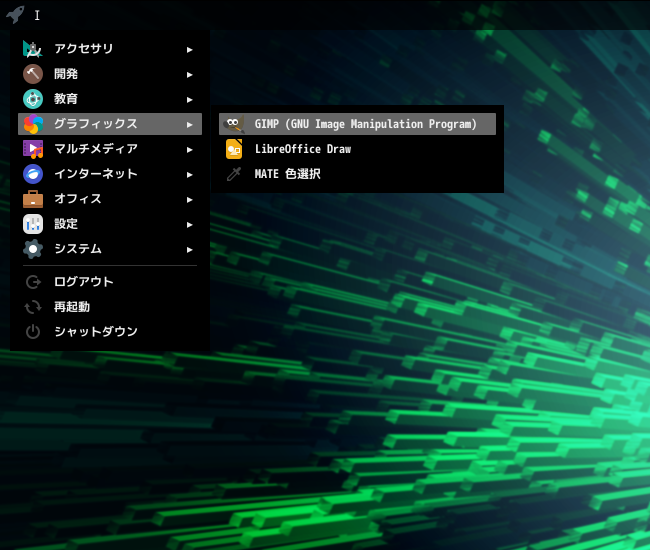The image size is (650, 550).
Task: Expand the インターネット submenu arrow
Action: (x=189, y=174)
